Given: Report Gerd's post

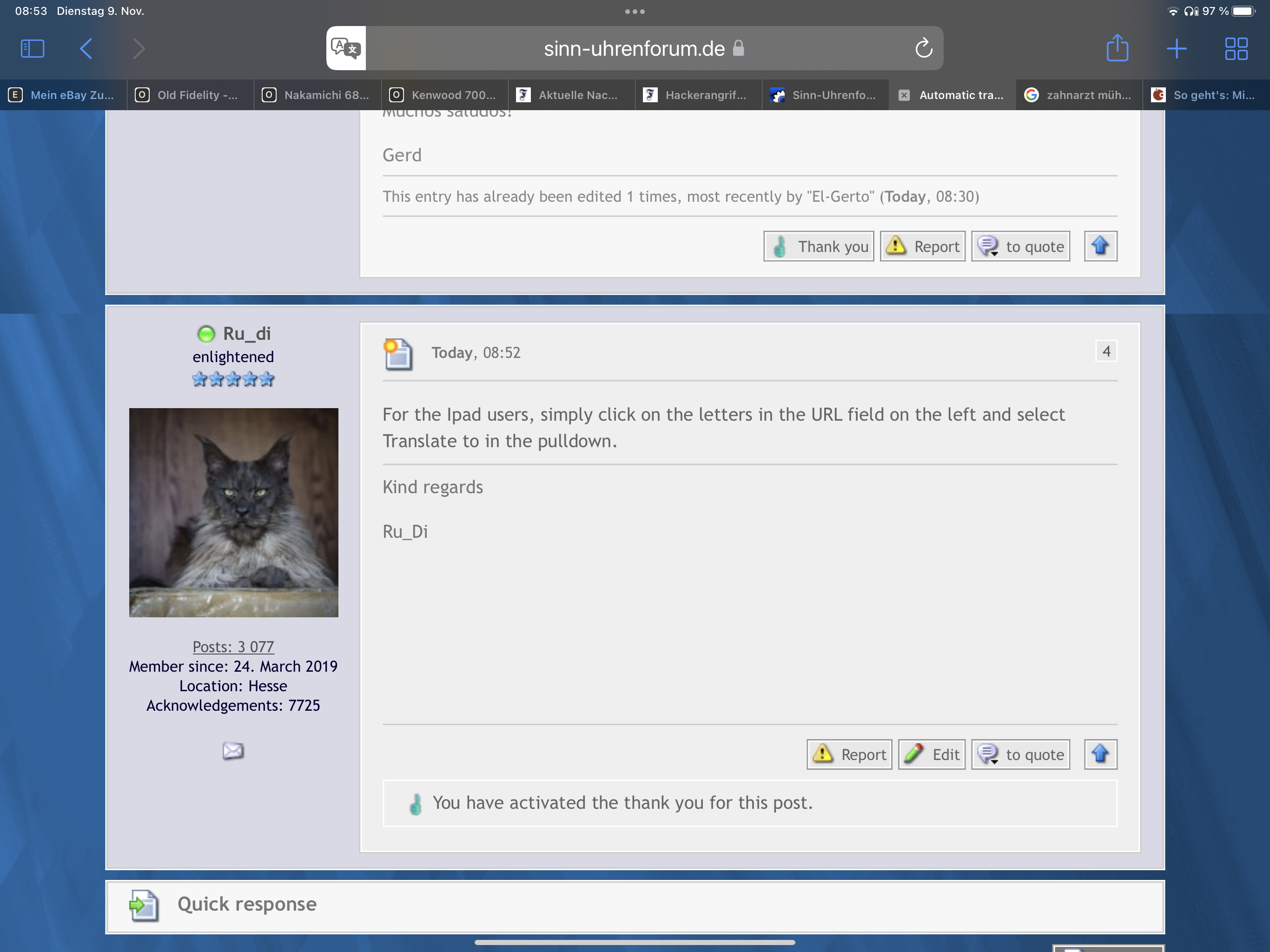Looking at the screenshot, I should coord(923,246).
